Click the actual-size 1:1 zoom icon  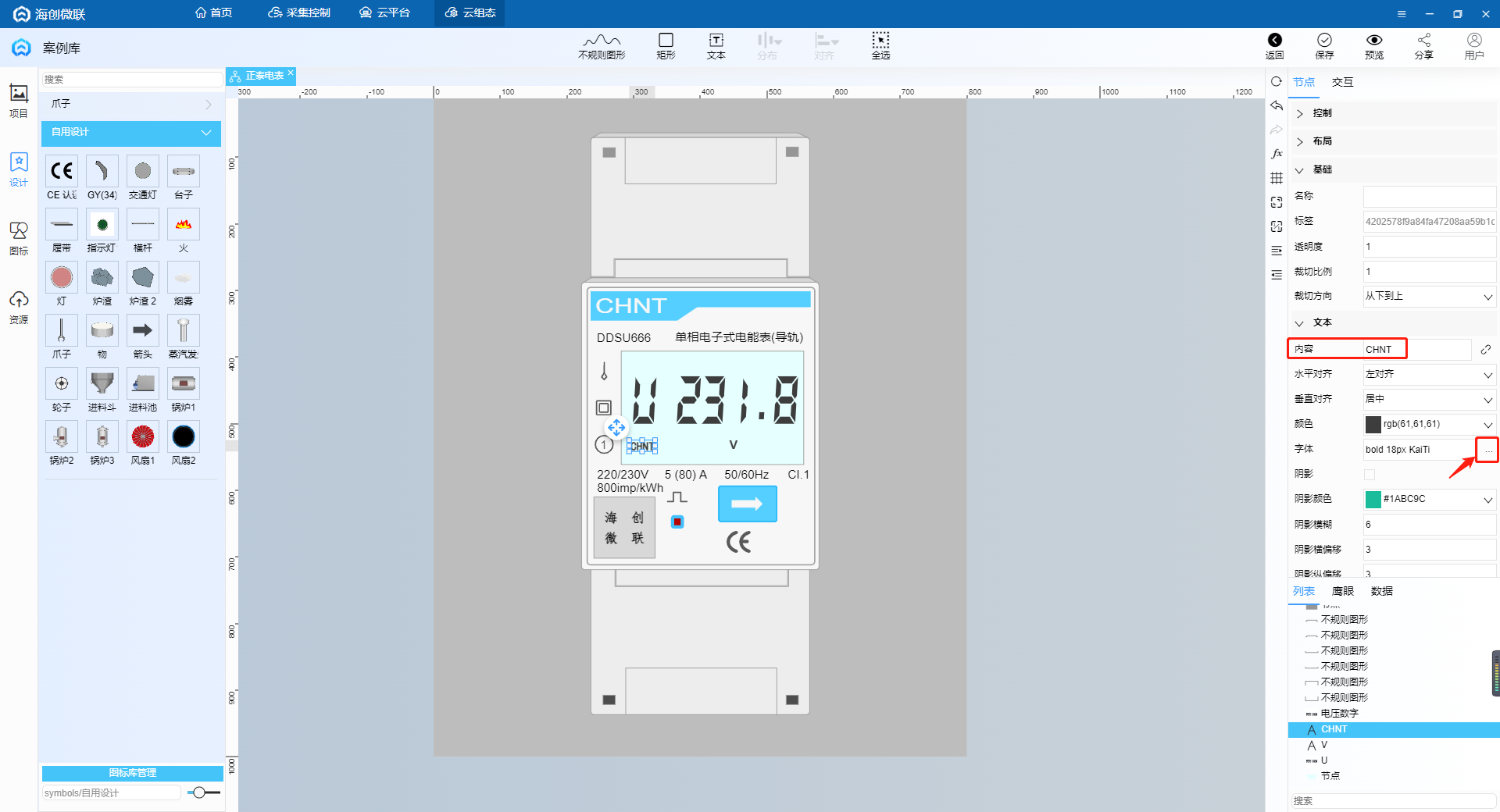pos(1277,226)
